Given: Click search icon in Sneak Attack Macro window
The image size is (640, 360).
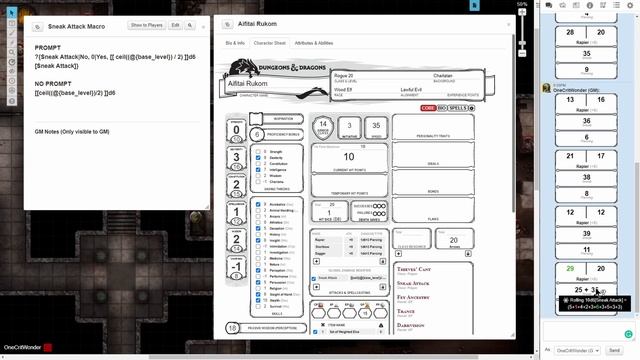Looking at the screenshot, I should [x=190, y=25].
